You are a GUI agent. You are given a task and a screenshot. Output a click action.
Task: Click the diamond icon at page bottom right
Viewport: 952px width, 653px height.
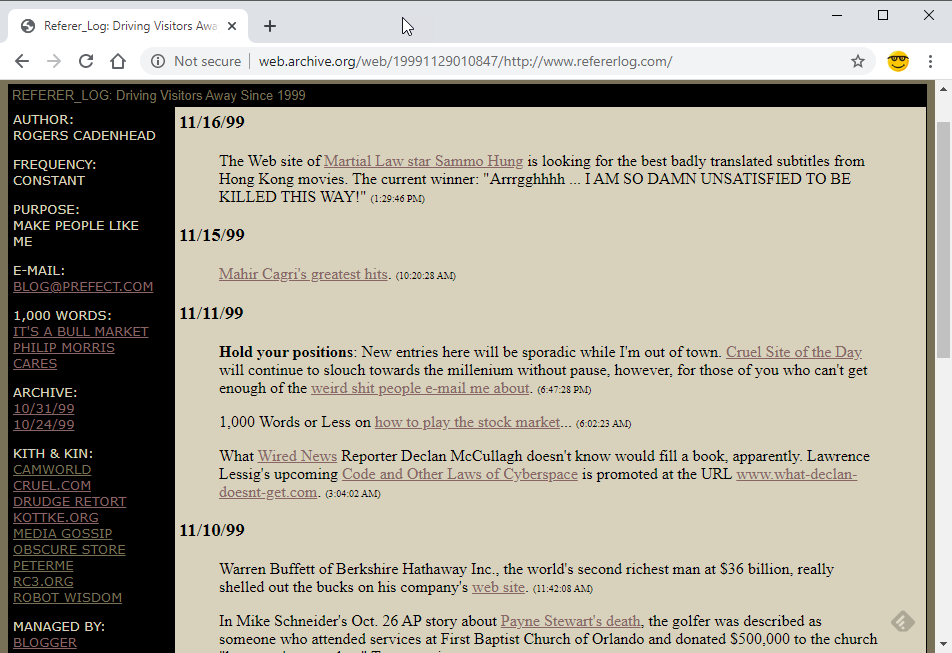(903, 621)
